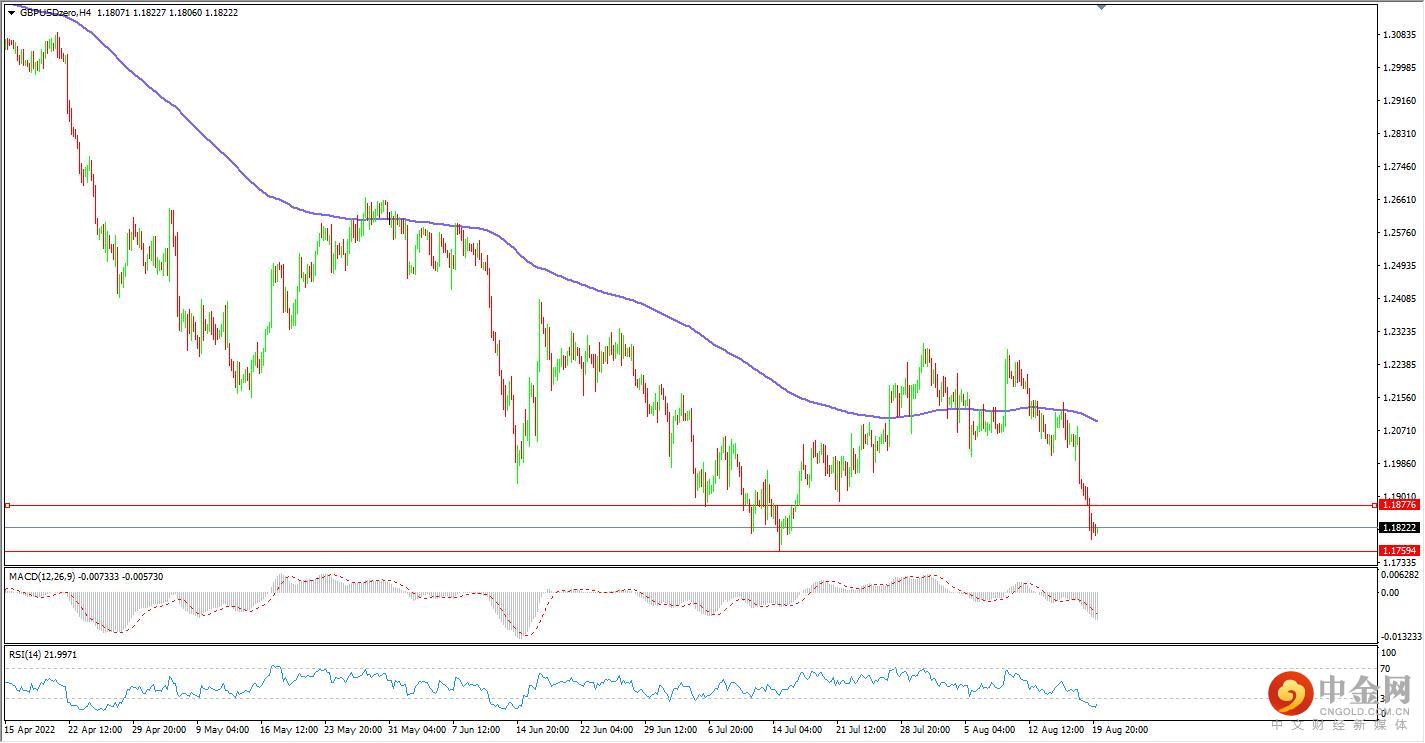Click the 19 Aug 20:00 time label
The height and width of the screenshot is (743, 1425).
(x=1120, y=730)
